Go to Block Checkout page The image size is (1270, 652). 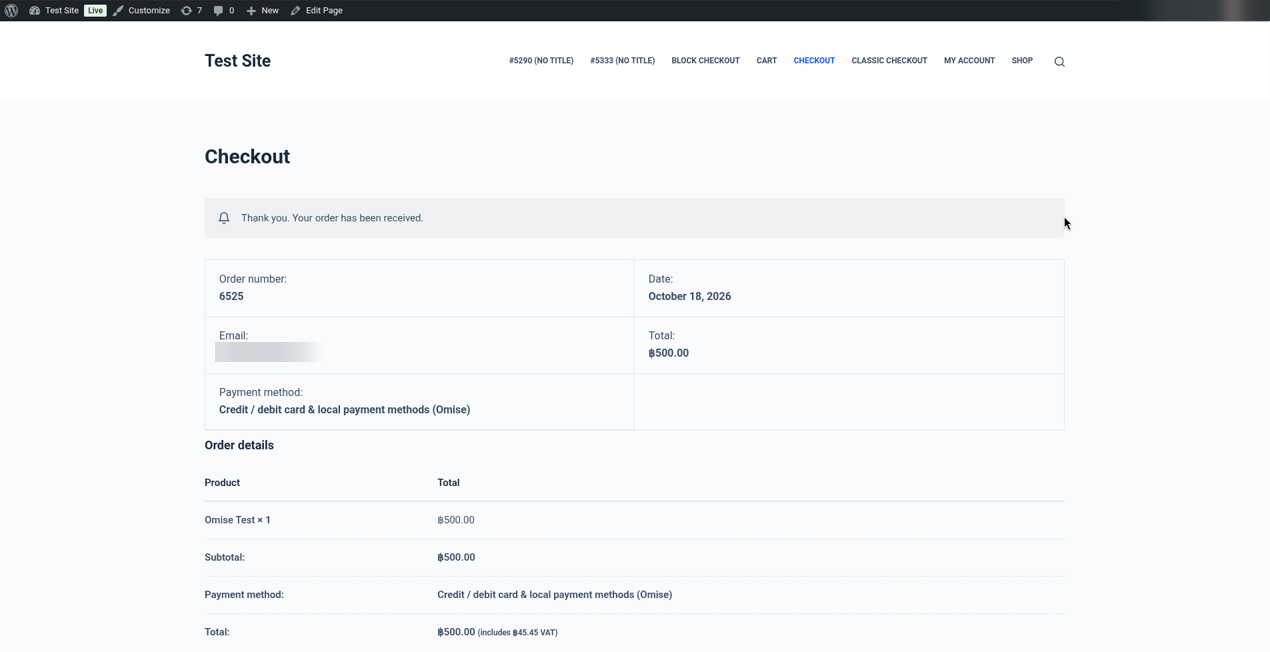705,61
